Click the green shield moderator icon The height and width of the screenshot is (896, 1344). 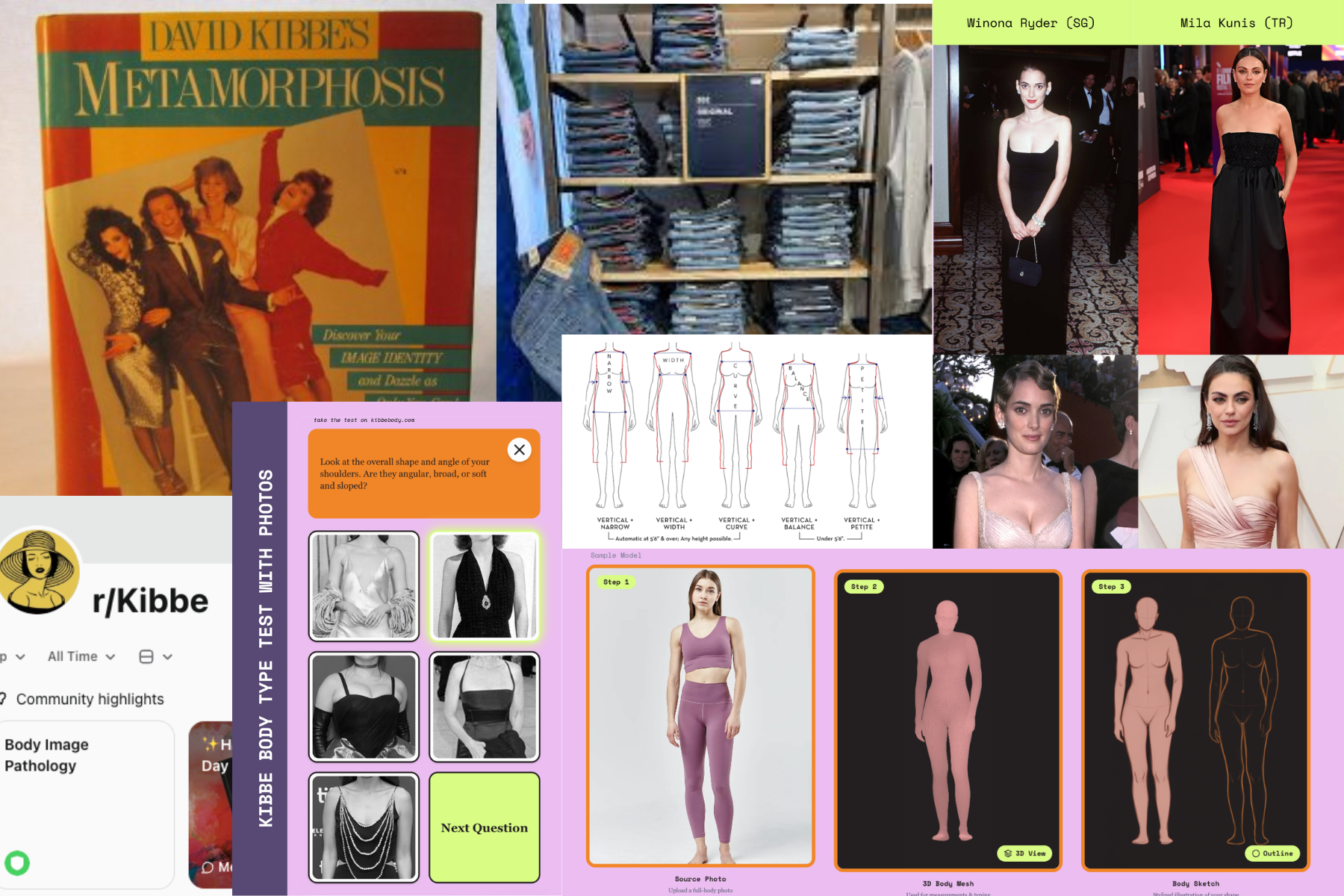pos(17,863)
